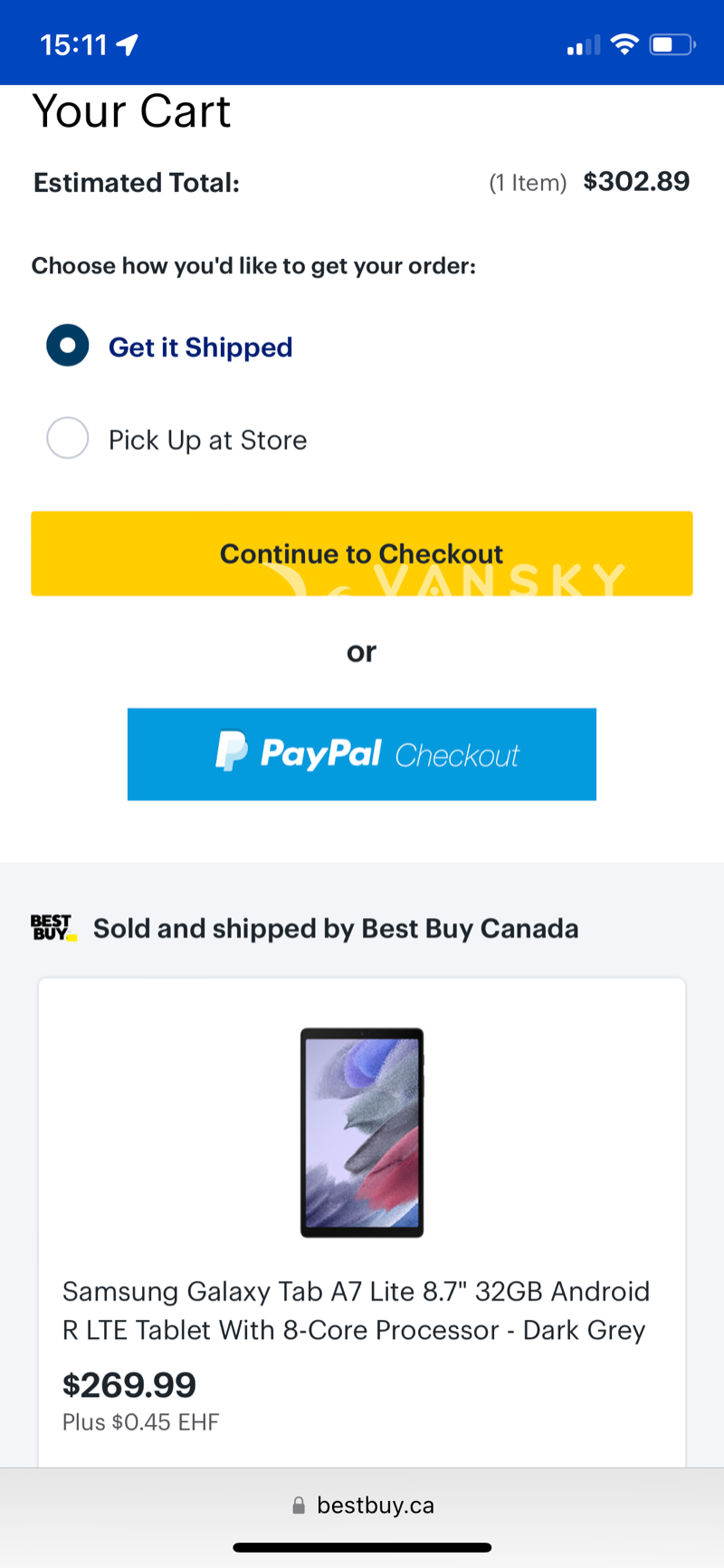Tap the Your Cart page heading
The image size is (724, 1568).
coord(132,111)
